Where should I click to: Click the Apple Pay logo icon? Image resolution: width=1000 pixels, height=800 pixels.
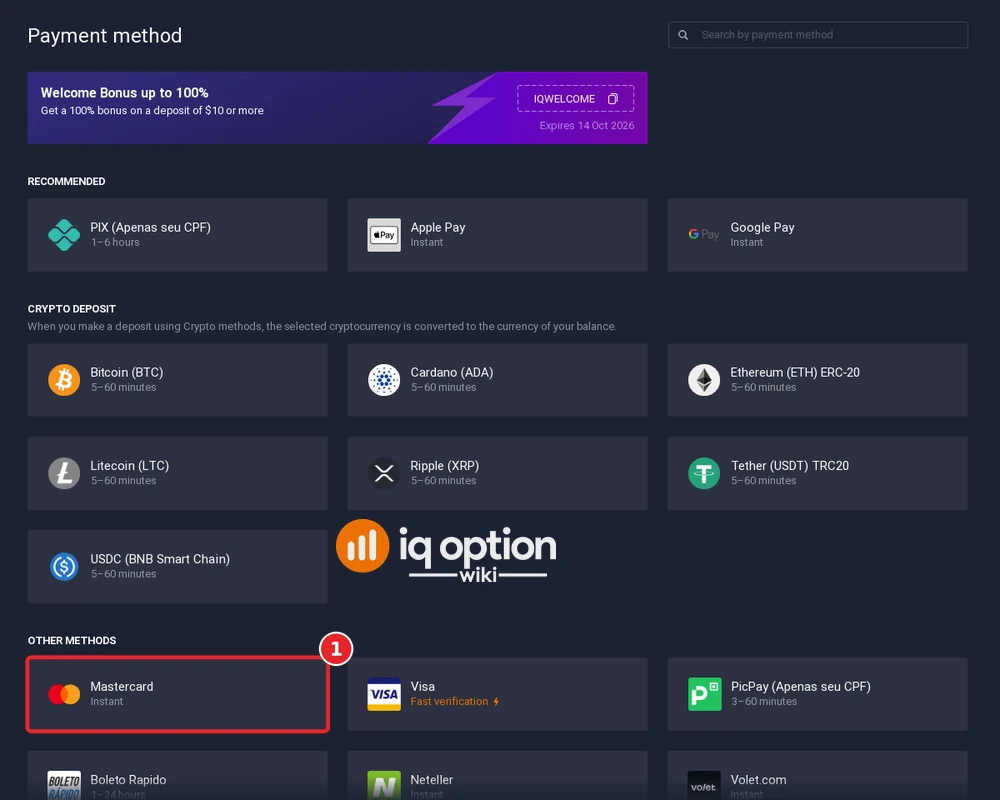pos(384,235)
